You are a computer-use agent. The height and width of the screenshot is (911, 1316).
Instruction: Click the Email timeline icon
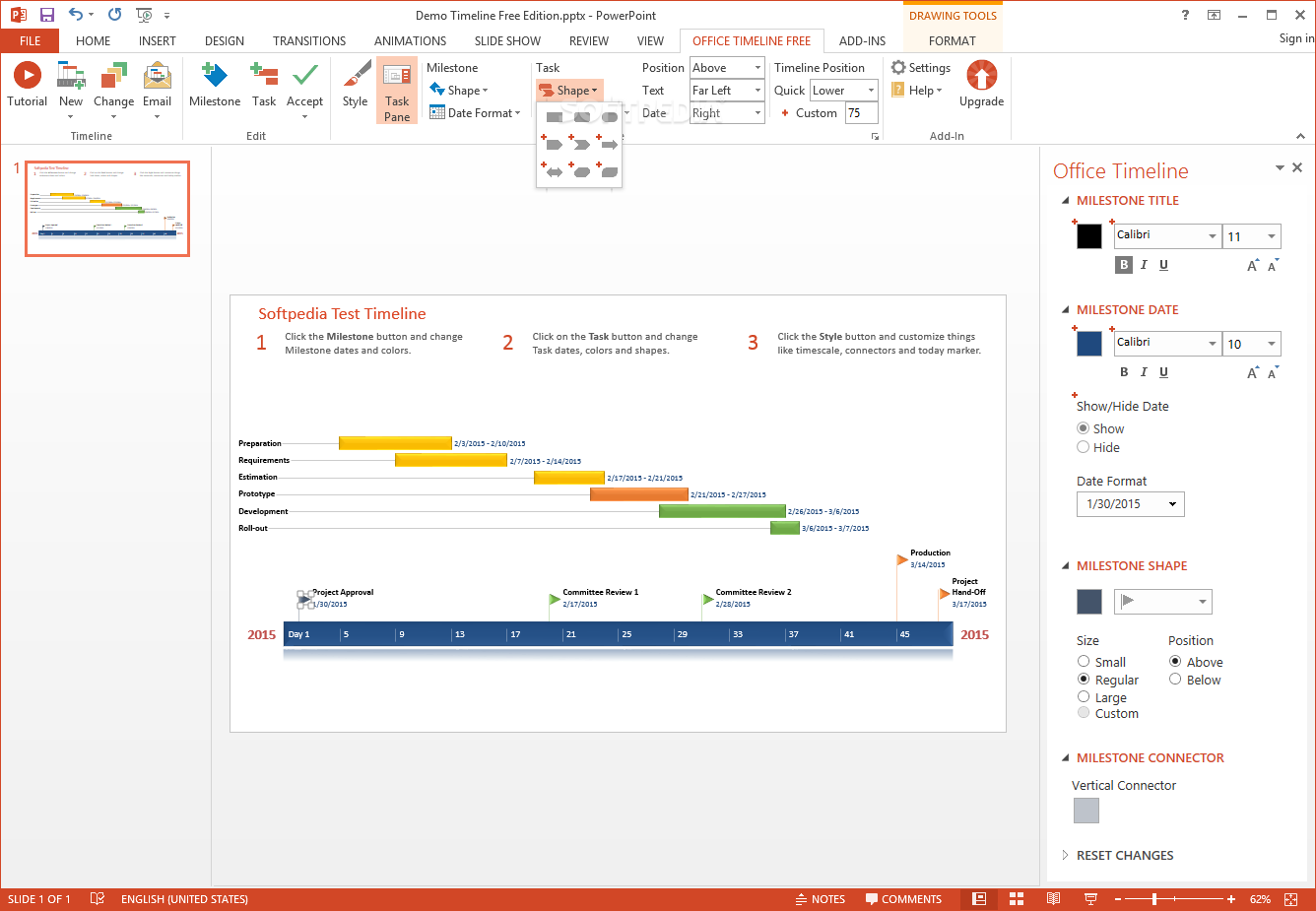(x=158, y=75)
